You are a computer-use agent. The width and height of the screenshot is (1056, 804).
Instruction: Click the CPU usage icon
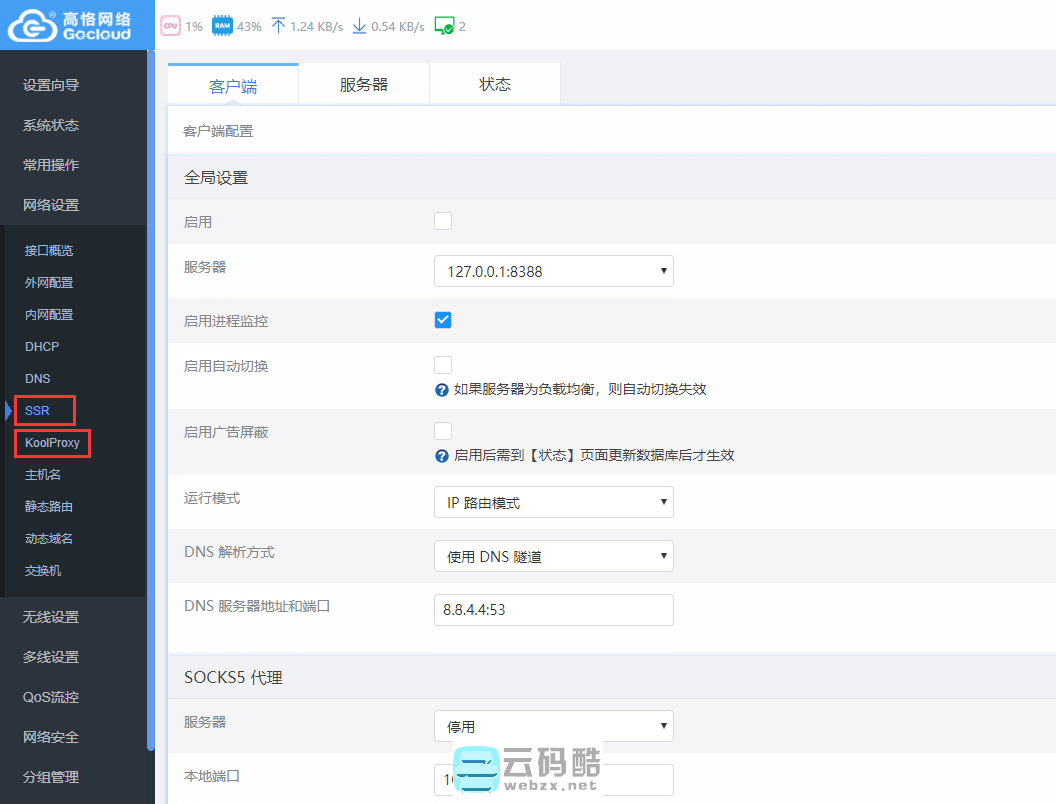[170, 26]
